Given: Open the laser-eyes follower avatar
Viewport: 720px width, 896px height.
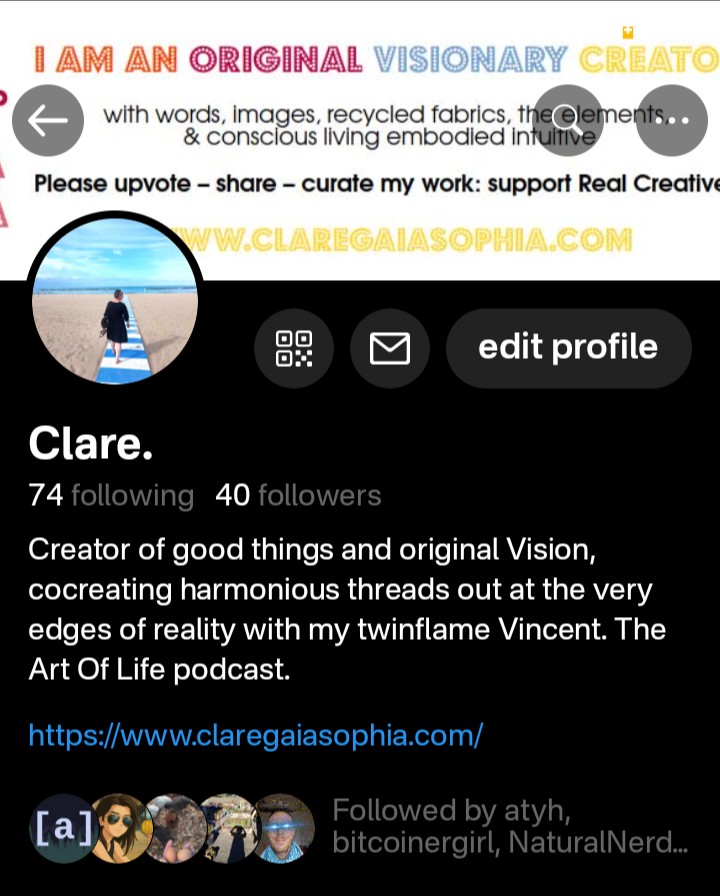Looking at the screenshot, I should (x=283, y=828).
